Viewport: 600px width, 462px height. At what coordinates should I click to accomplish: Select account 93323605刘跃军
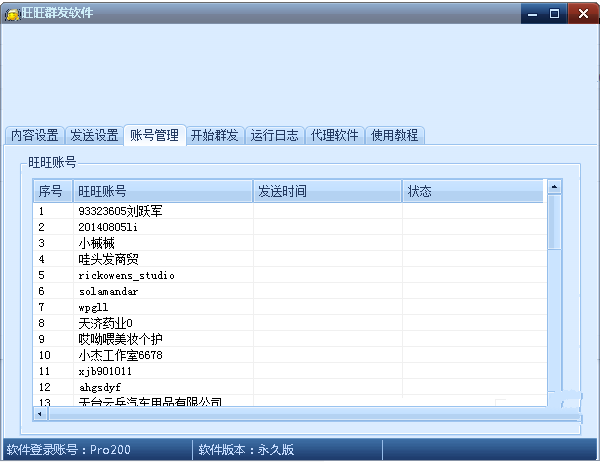tap(120, 211)
